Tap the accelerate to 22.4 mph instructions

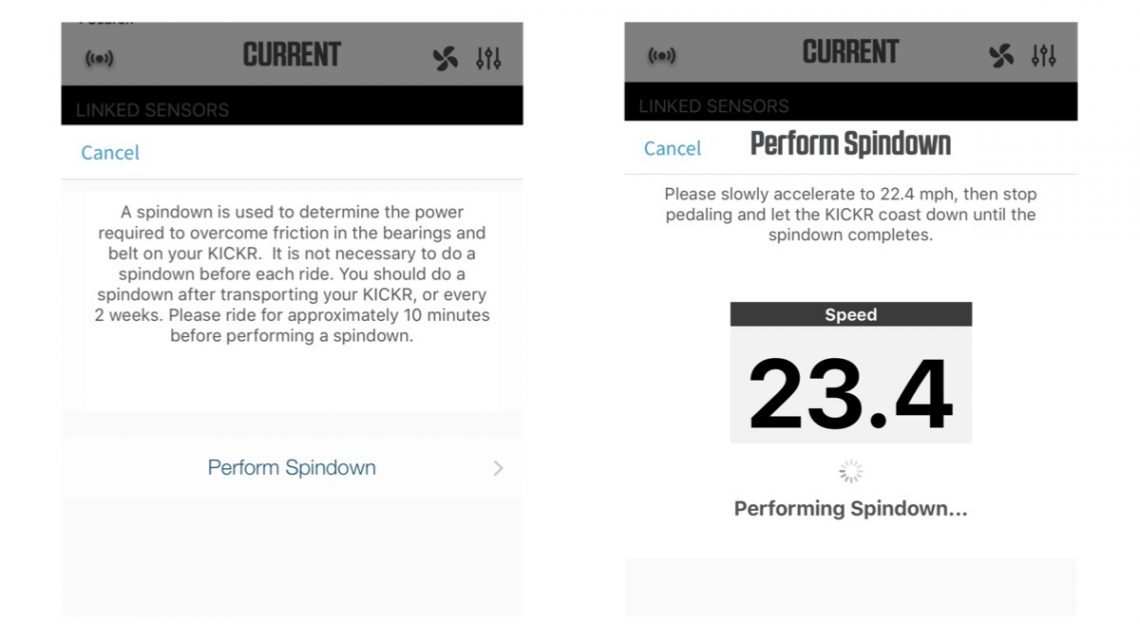[x=851, y=214]
